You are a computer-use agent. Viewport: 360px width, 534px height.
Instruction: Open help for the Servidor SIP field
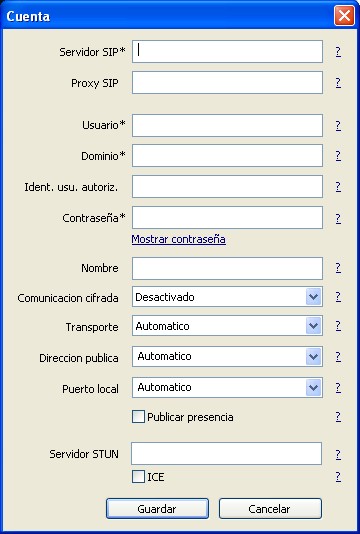[x=338, y=51]
